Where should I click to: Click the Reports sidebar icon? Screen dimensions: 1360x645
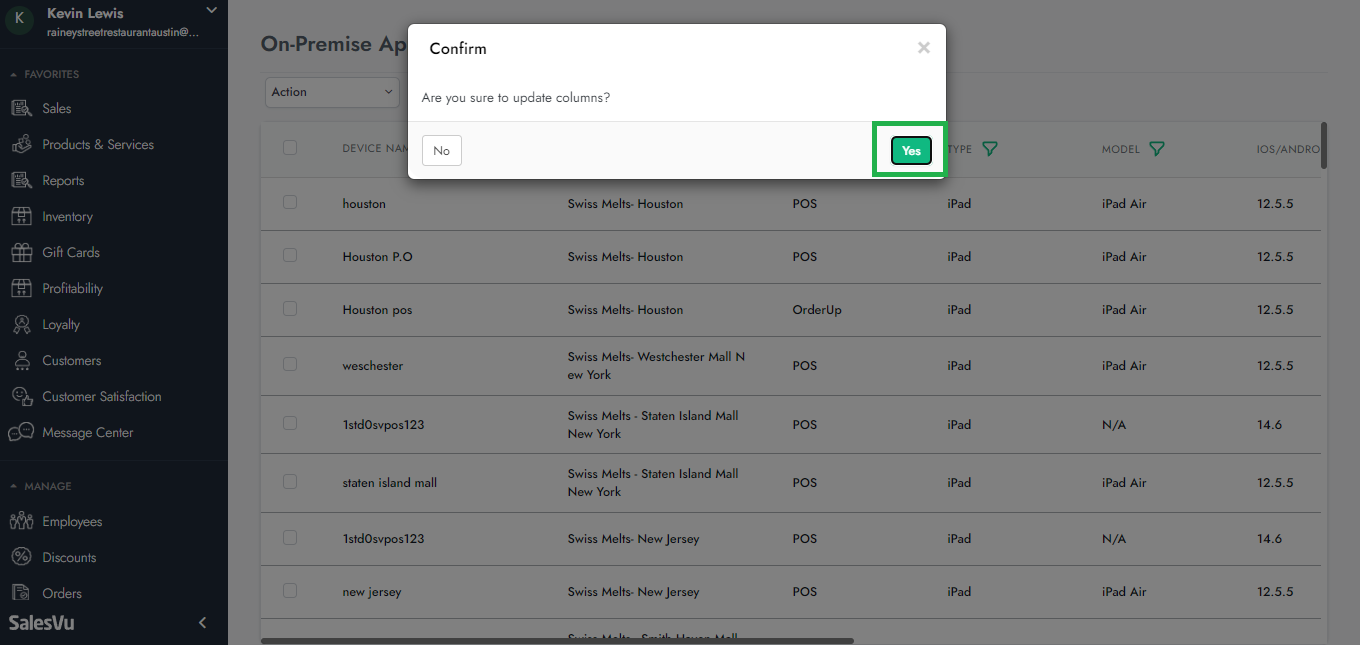point(21,180)
